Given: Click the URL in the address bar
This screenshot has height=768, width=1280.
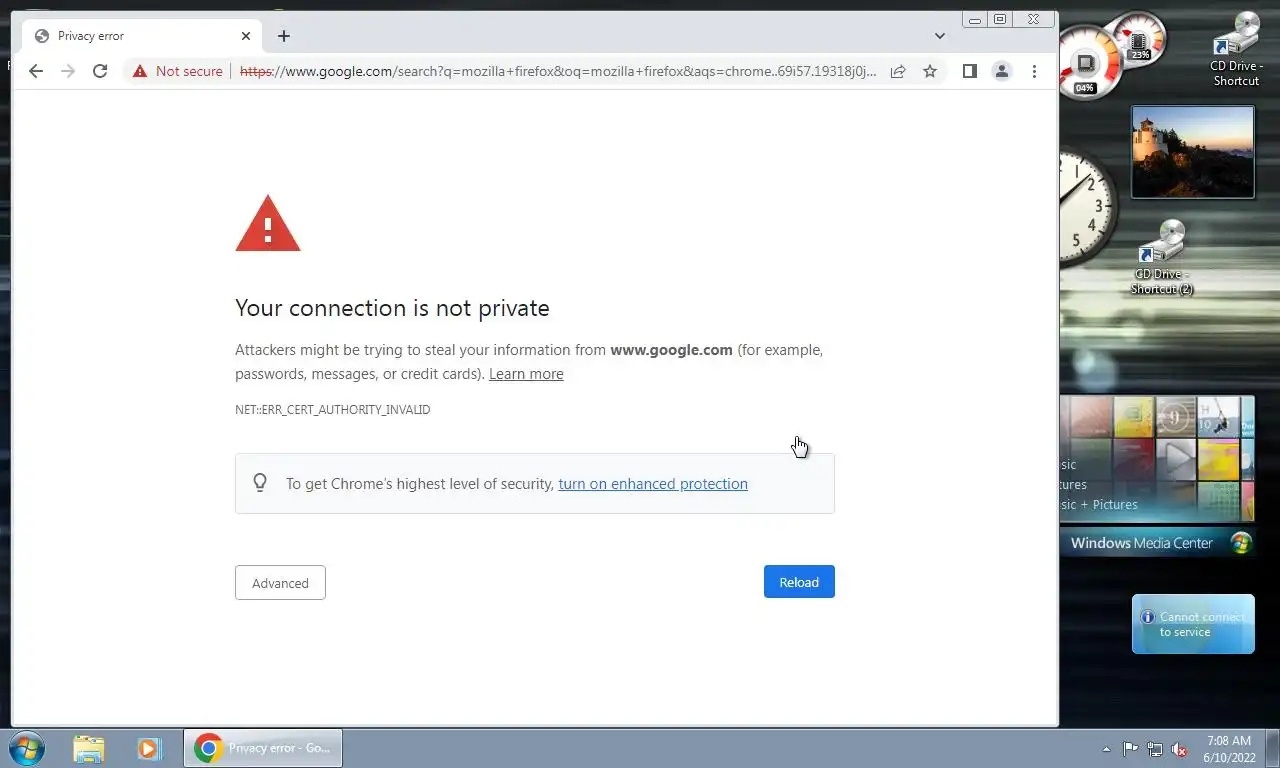Looking at the screenshot, I should [x=558, y=71].
